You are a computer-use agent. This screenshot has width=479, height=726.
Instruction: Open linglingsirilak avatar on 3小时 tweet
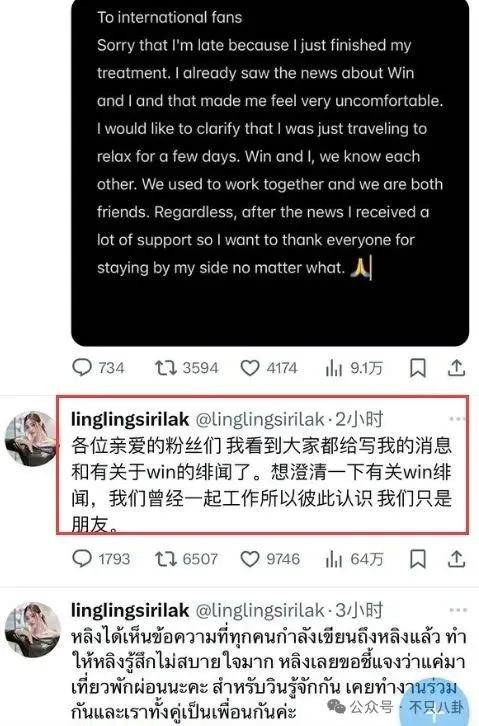click(x=32, y=630)
